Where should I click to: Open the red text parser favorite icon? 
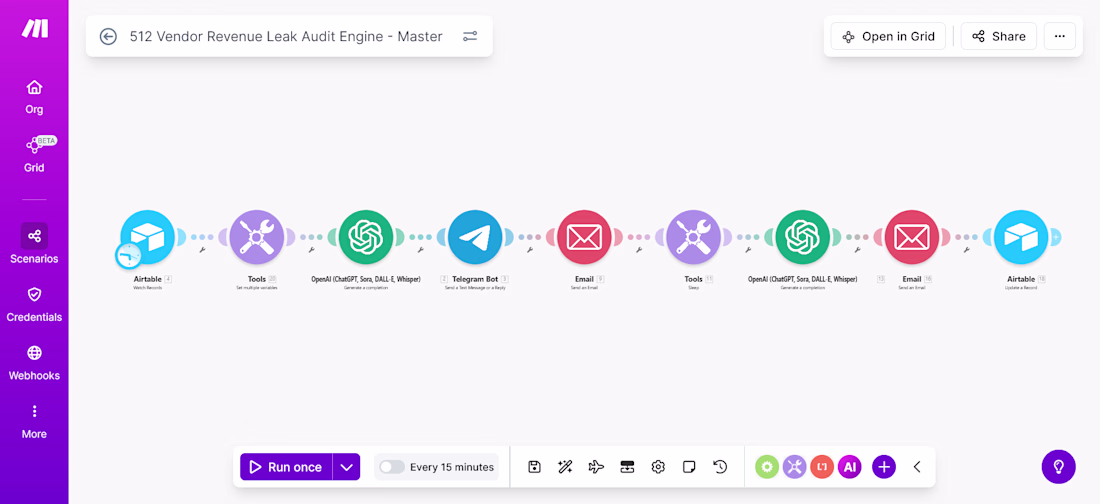click(x=821, y=467)
